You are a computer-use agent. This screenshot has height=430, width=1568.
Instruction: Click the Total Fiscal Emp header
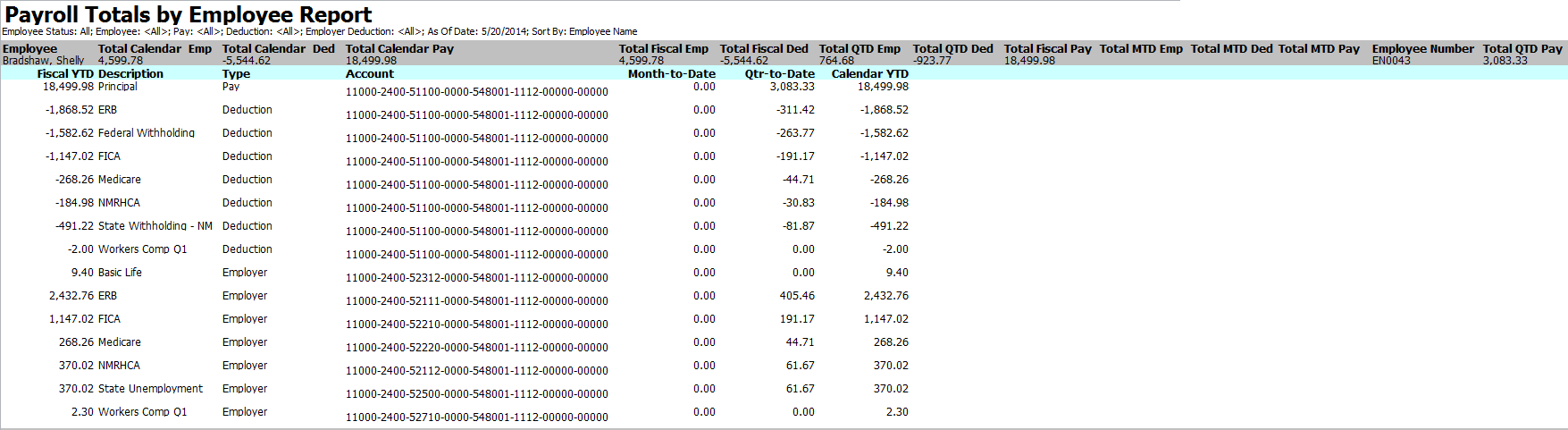tap(663, 49)
